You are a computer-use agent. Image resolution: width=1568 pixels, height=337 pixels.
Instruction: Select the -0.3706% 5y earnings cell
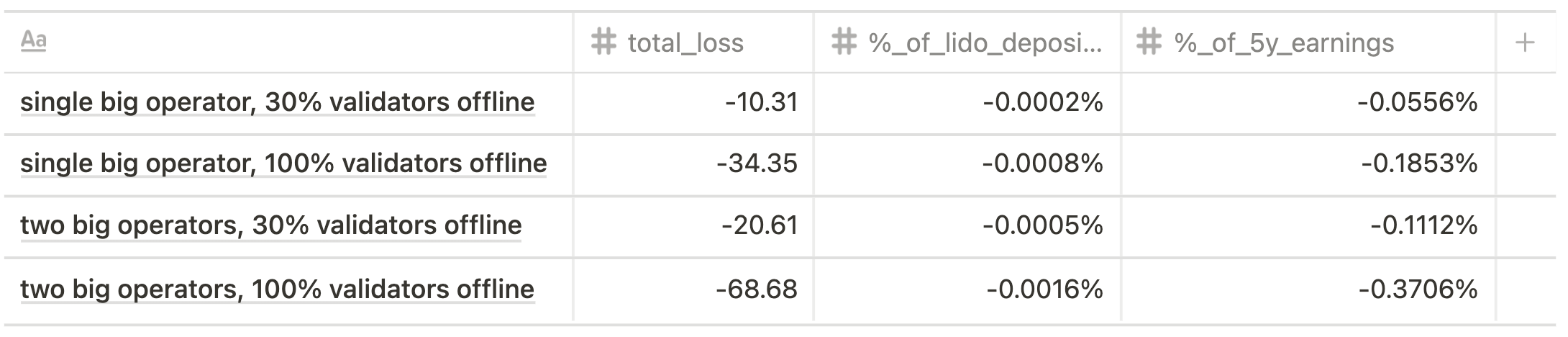click(x=1308, y=289)
